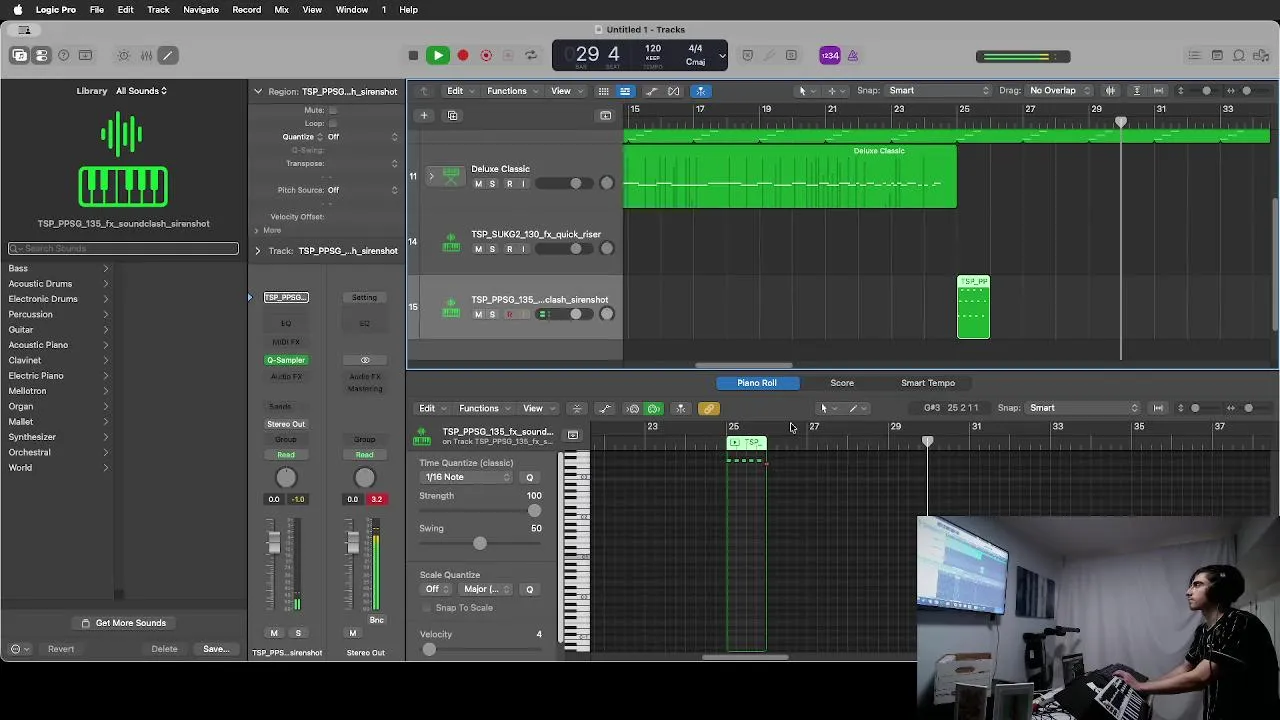Click the Time Quantize Q button
The height and width of the screenshot is (720, 1280).
[530, 477]
